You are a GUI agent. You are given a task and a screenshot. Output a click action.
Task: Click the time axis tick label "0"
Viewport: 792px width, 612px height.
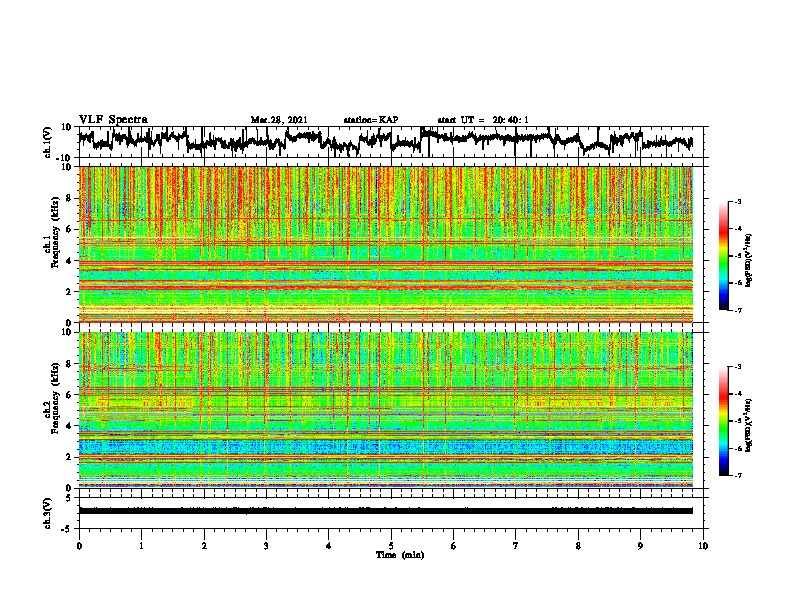[79, 546]
